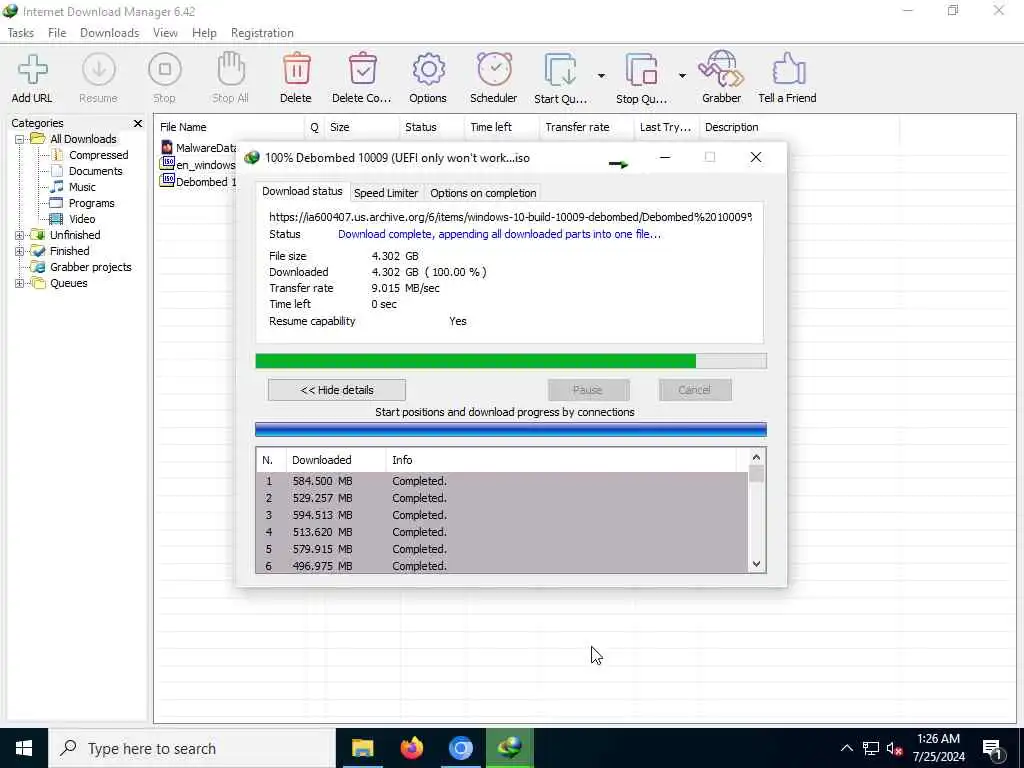Select connection row 594.513 MB
The height and width of the screenshot is (768, 1024).
[x=502, y=515]
